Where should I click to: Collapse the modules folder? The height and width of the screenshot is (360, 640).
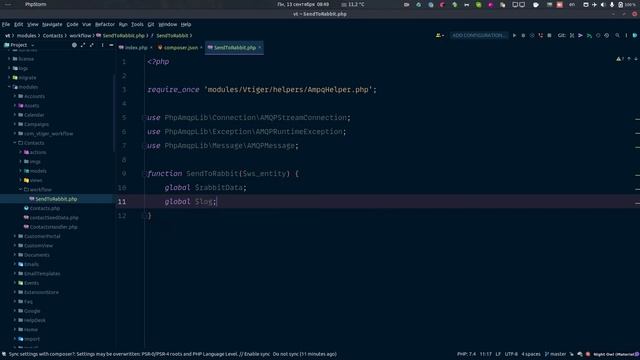[x=9, y=87]
